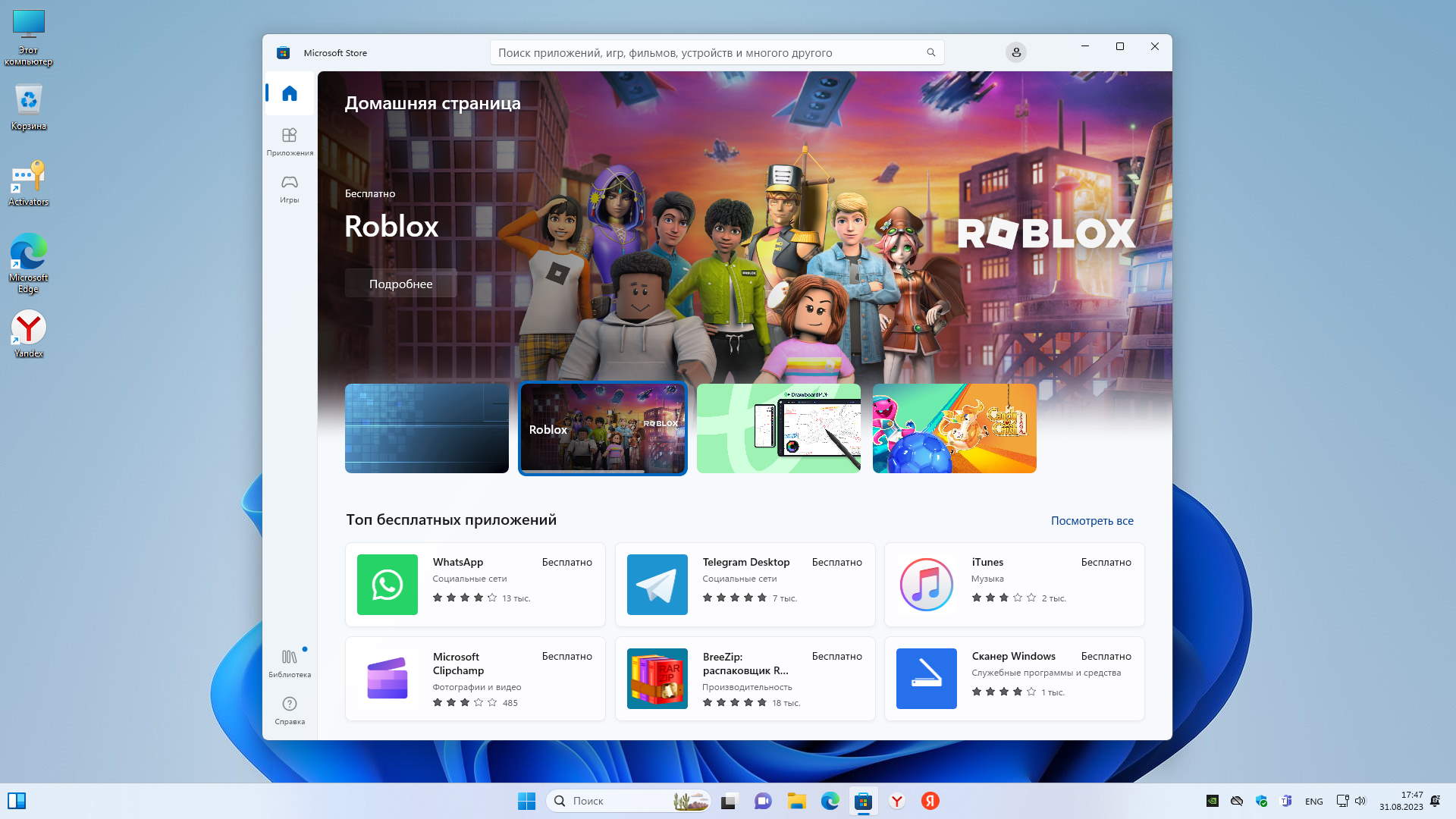Open the Home page sidebar icon
The width and height of the screenshot is (1456, 819).
pyautogui.click(x=289, y=93)
